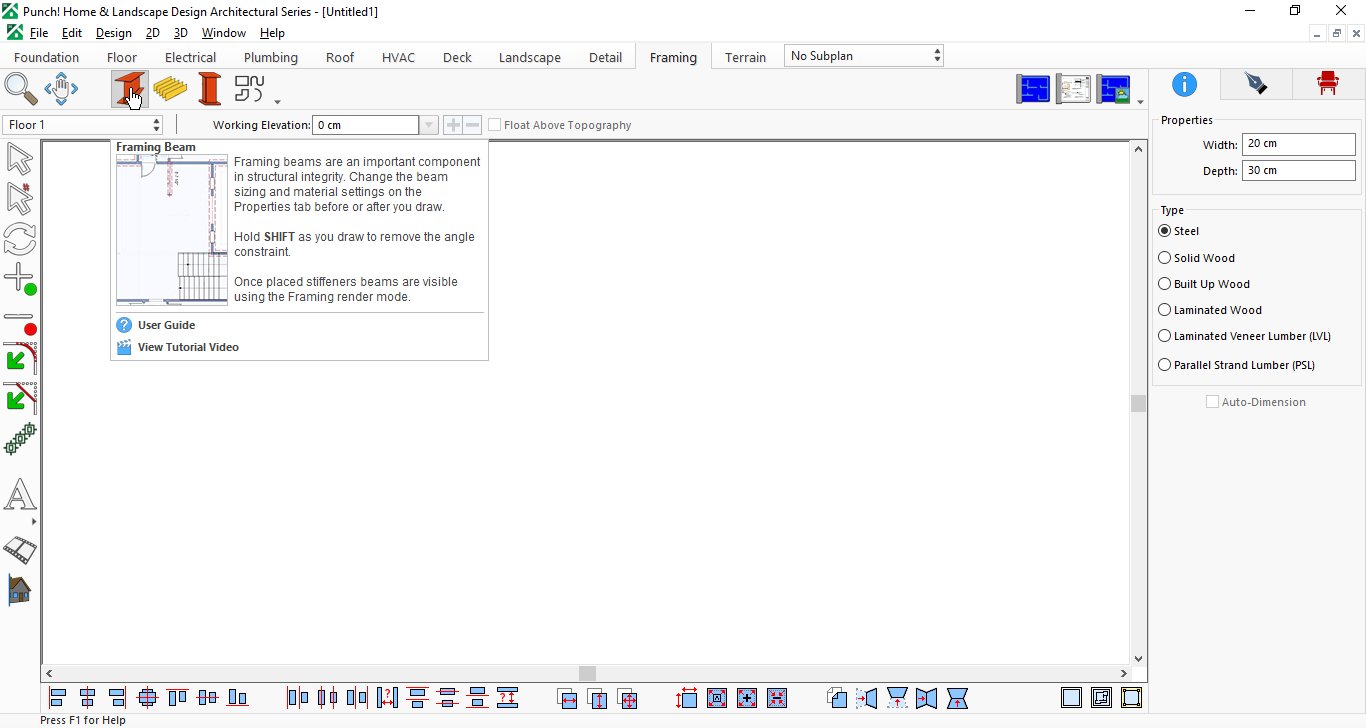Select the magnifying glass zoom tool
Image resolution: width=1366 pixels, height=728 pixels.
21,89
